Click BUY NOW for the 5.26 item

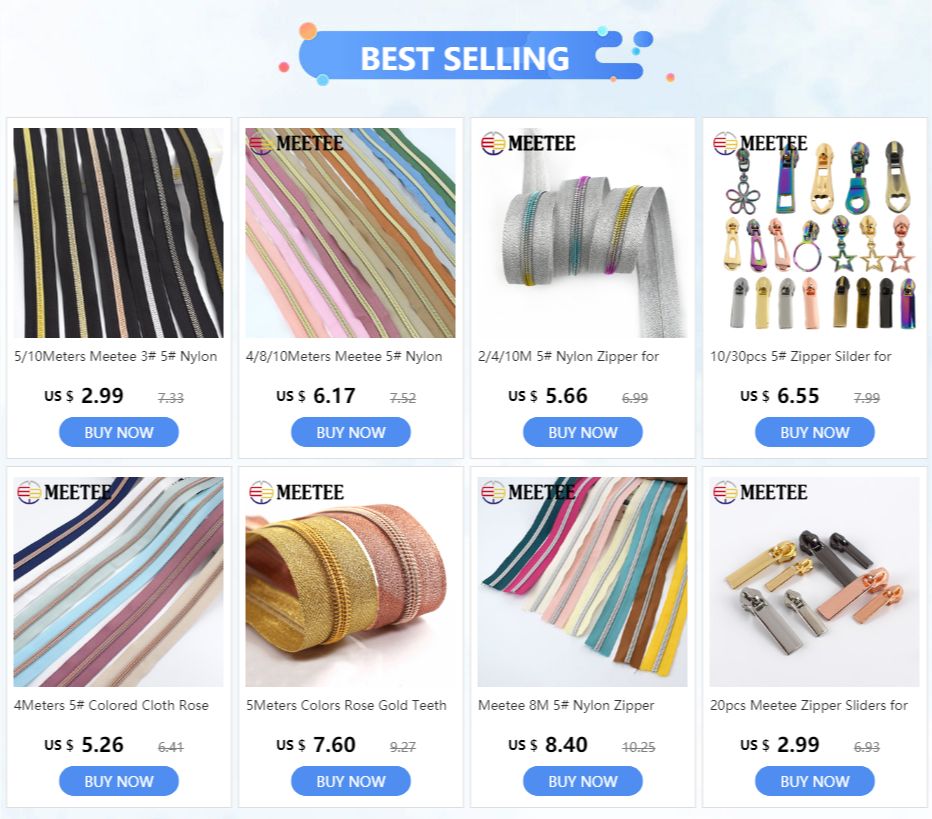pos(119,781)
